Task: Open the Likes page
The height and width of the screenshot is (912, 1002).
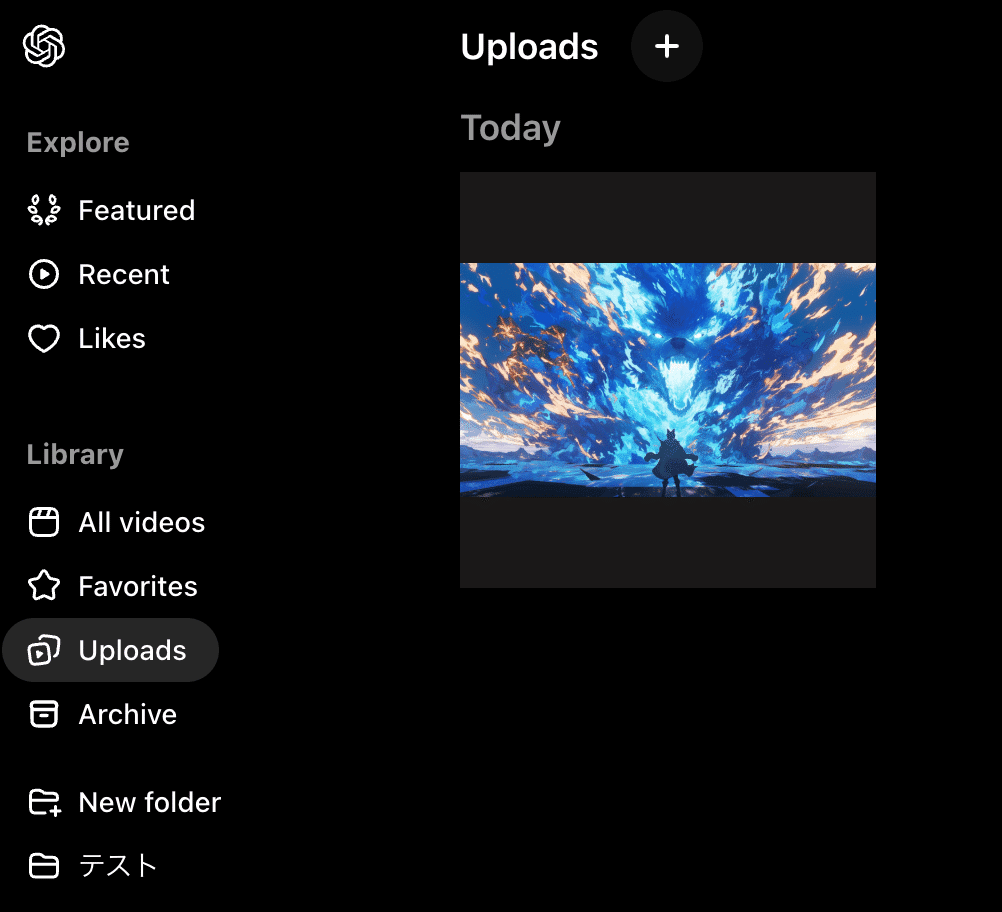Action: click(87, 339)
